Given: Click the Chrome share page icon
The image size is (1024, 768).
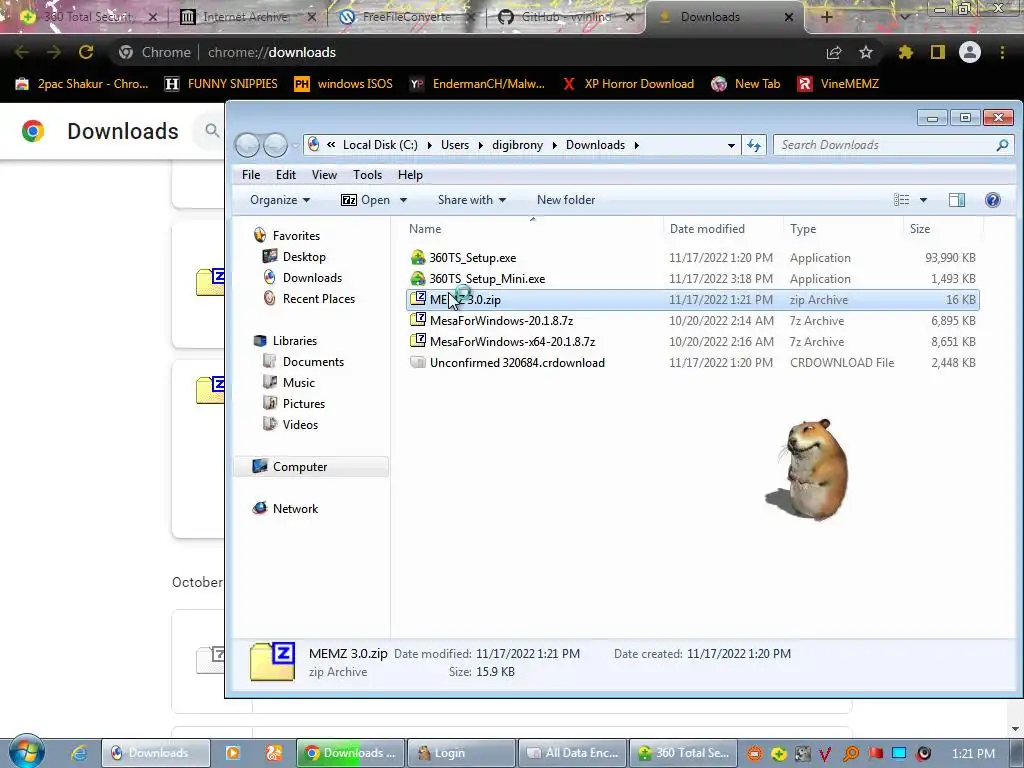Looking at the screenshot, I should 834,52.
